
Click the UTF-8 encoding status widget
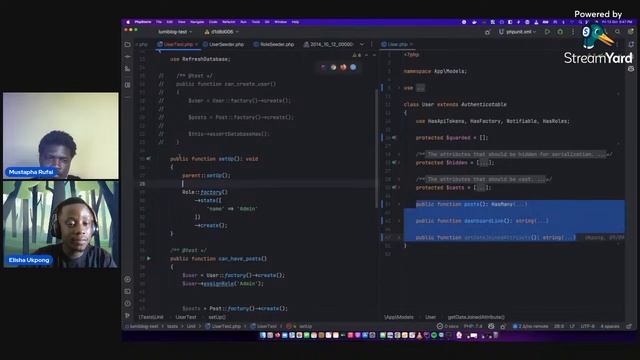pos(587,326)
